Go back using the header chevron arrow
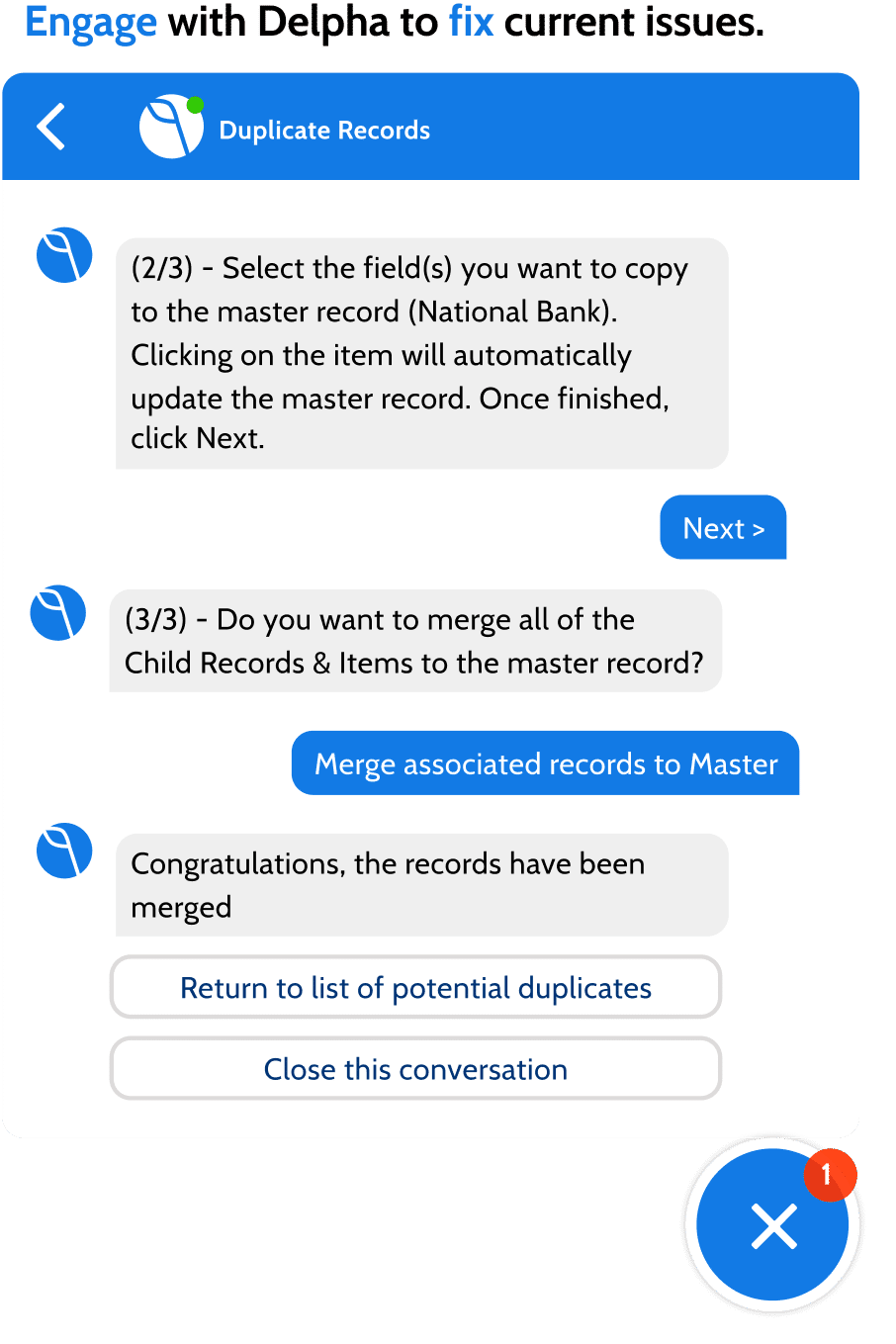This screenshot has height=1344, width=896. pyautogui.click(x=51, y=127)
